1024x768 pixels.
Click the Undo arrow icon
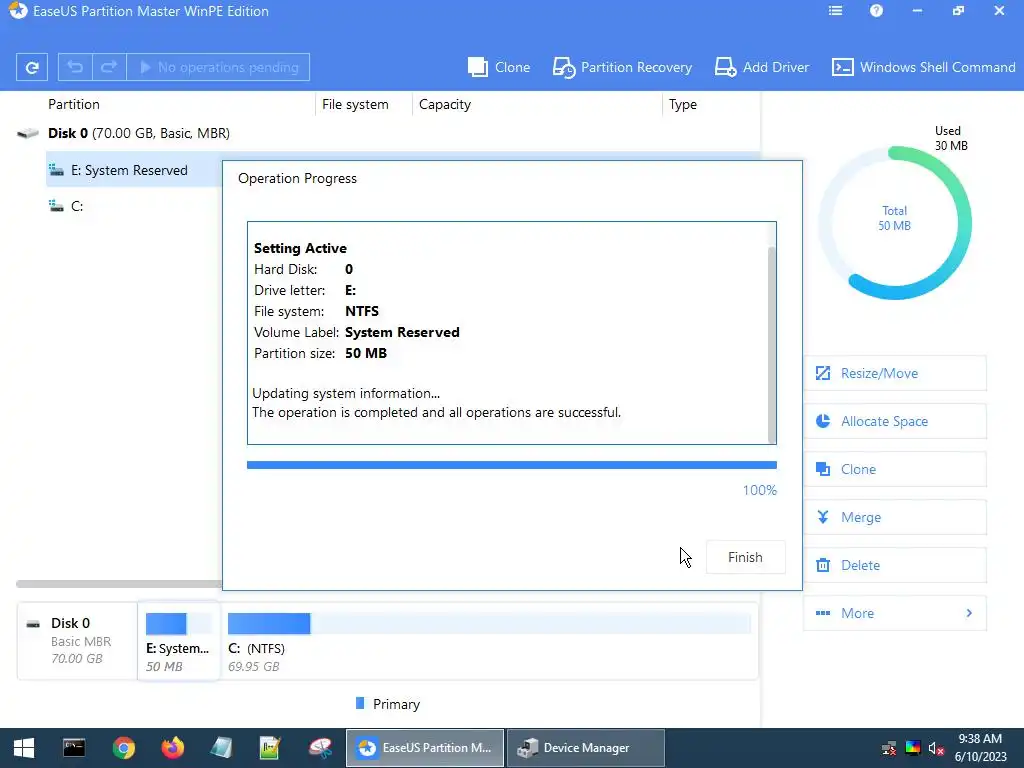point(75,67)
